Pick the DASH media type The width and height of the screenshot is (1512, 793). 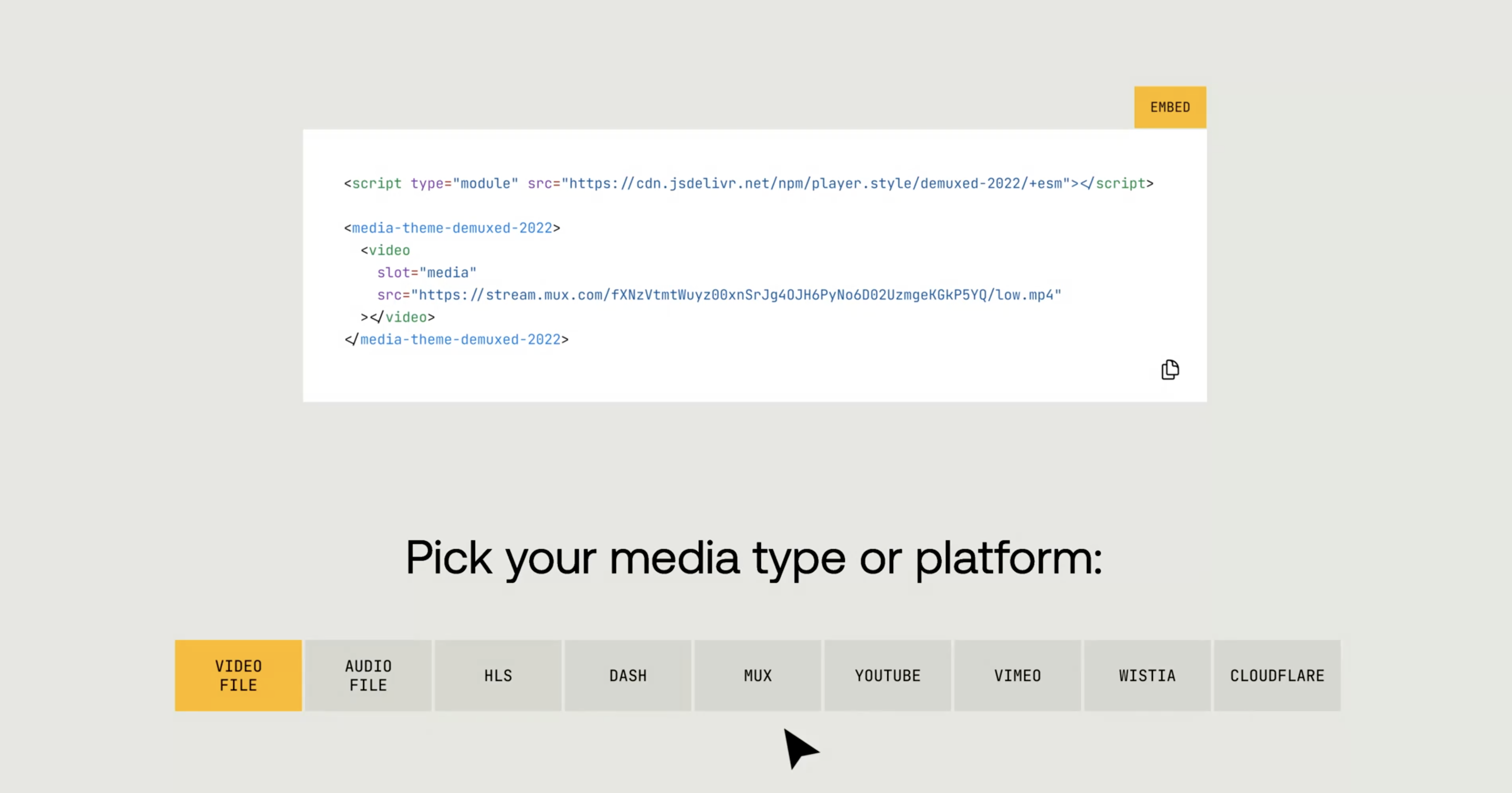coord(627,675)
